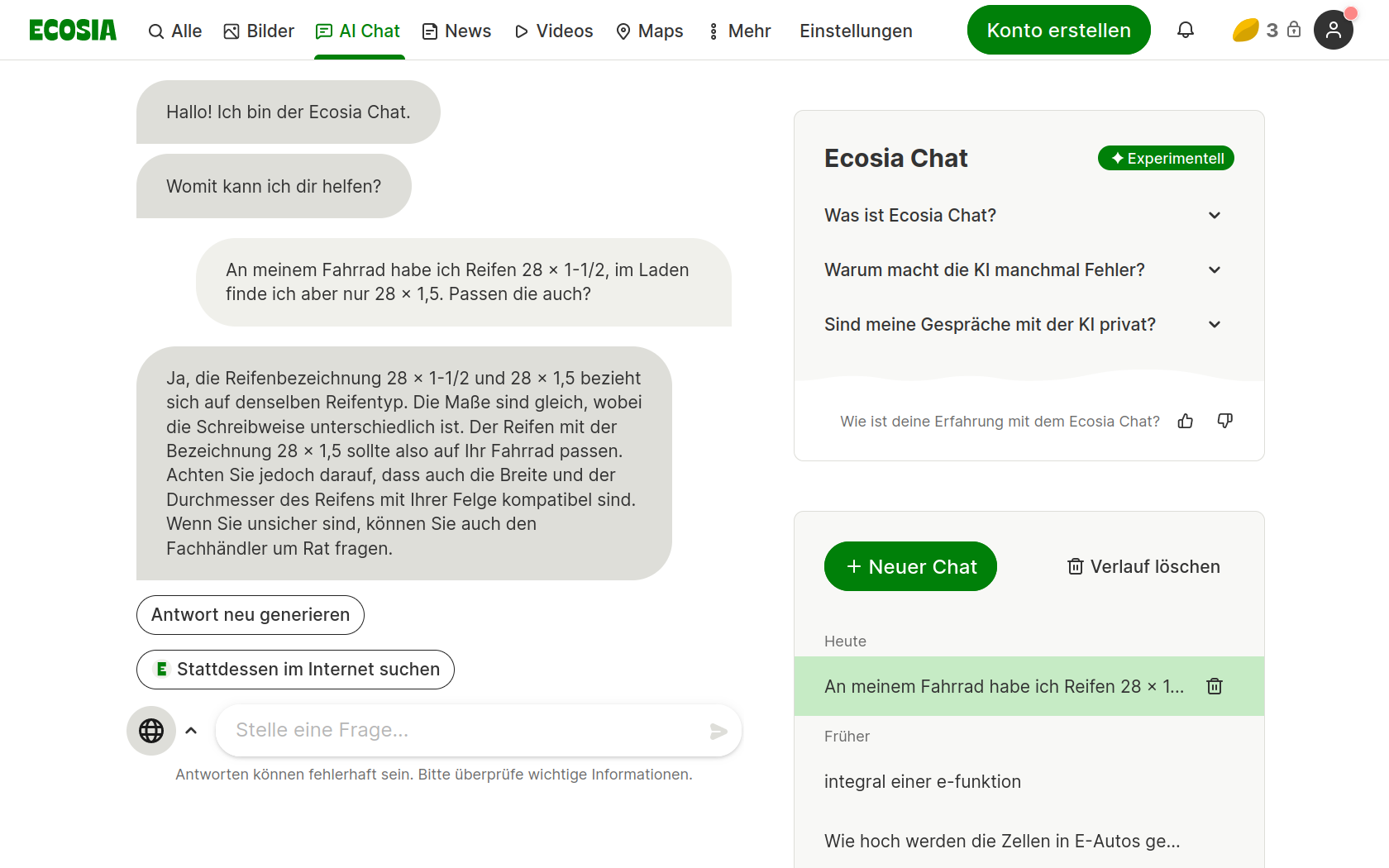Click "Antwort neu generieren"
The height and width of the screenshot is (868, 1389).
[251, 615]
